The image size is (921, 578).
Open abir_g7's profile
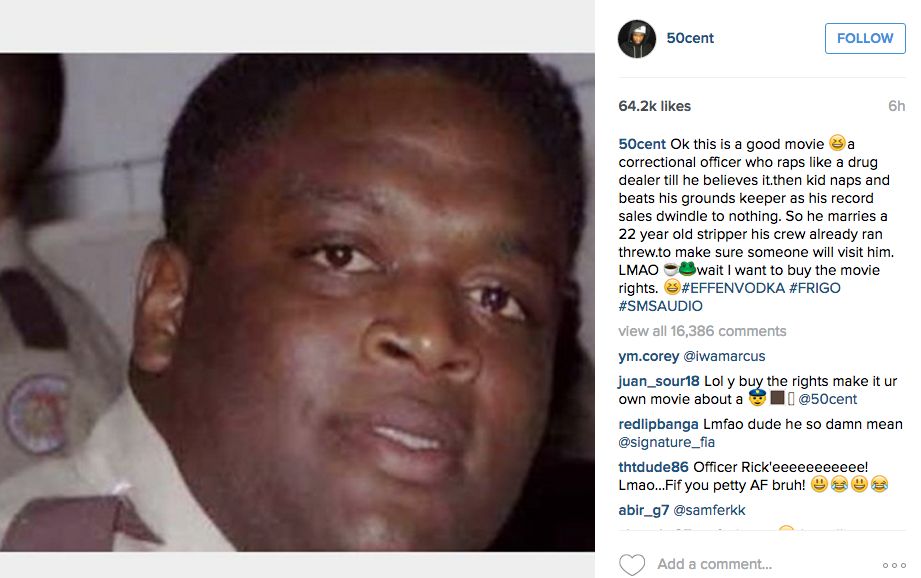(644, 510)
